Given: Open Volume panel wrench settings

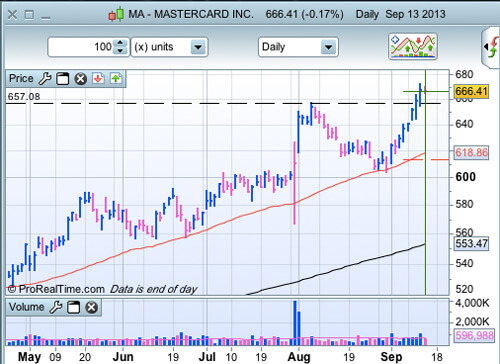Looking at the screenshot, I should point(56,307).
